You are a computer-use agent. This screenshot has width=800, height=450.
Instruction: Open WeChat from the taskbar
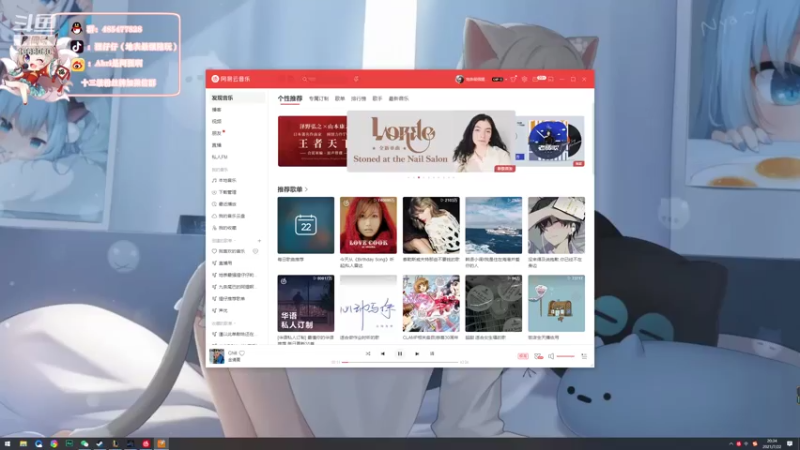84,444
